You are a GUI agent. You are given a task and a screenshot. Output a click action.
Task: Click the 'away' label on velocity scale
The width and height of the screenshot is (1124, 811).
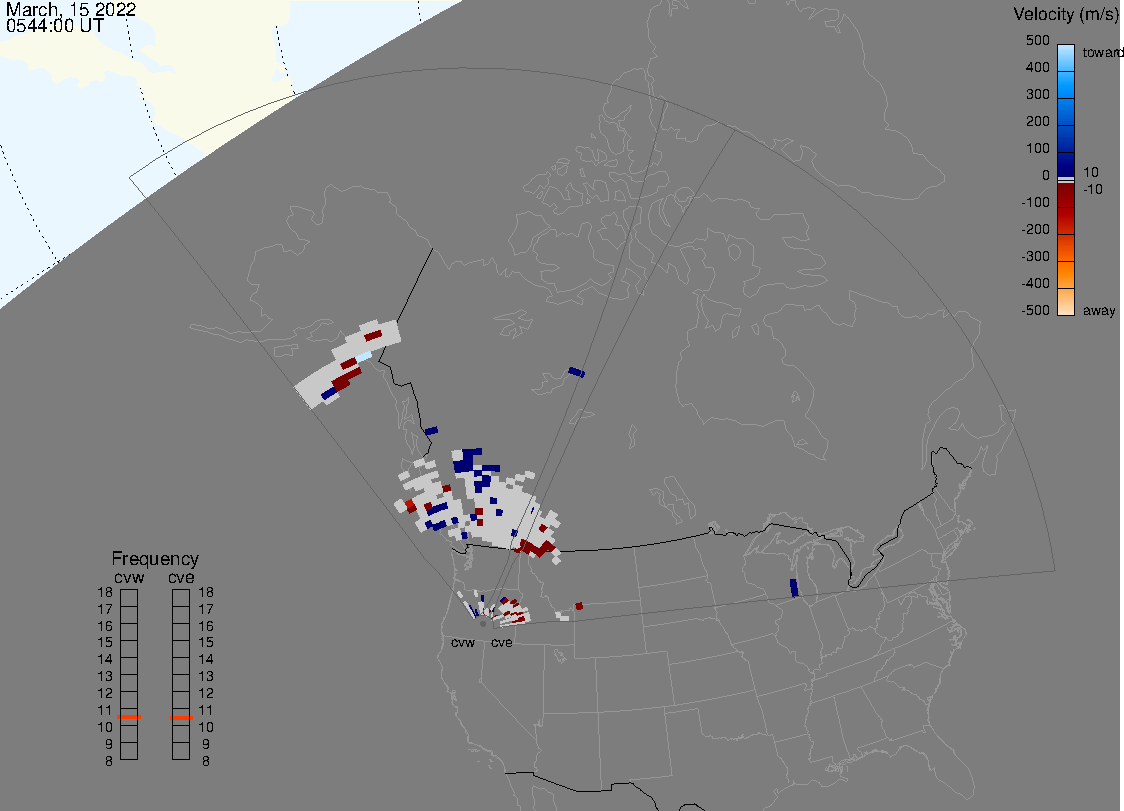point(1099,310)
